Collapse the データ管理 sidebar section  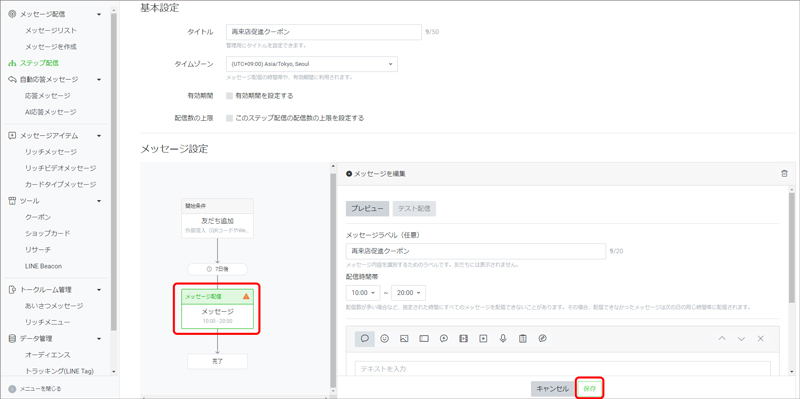point(99,338)
